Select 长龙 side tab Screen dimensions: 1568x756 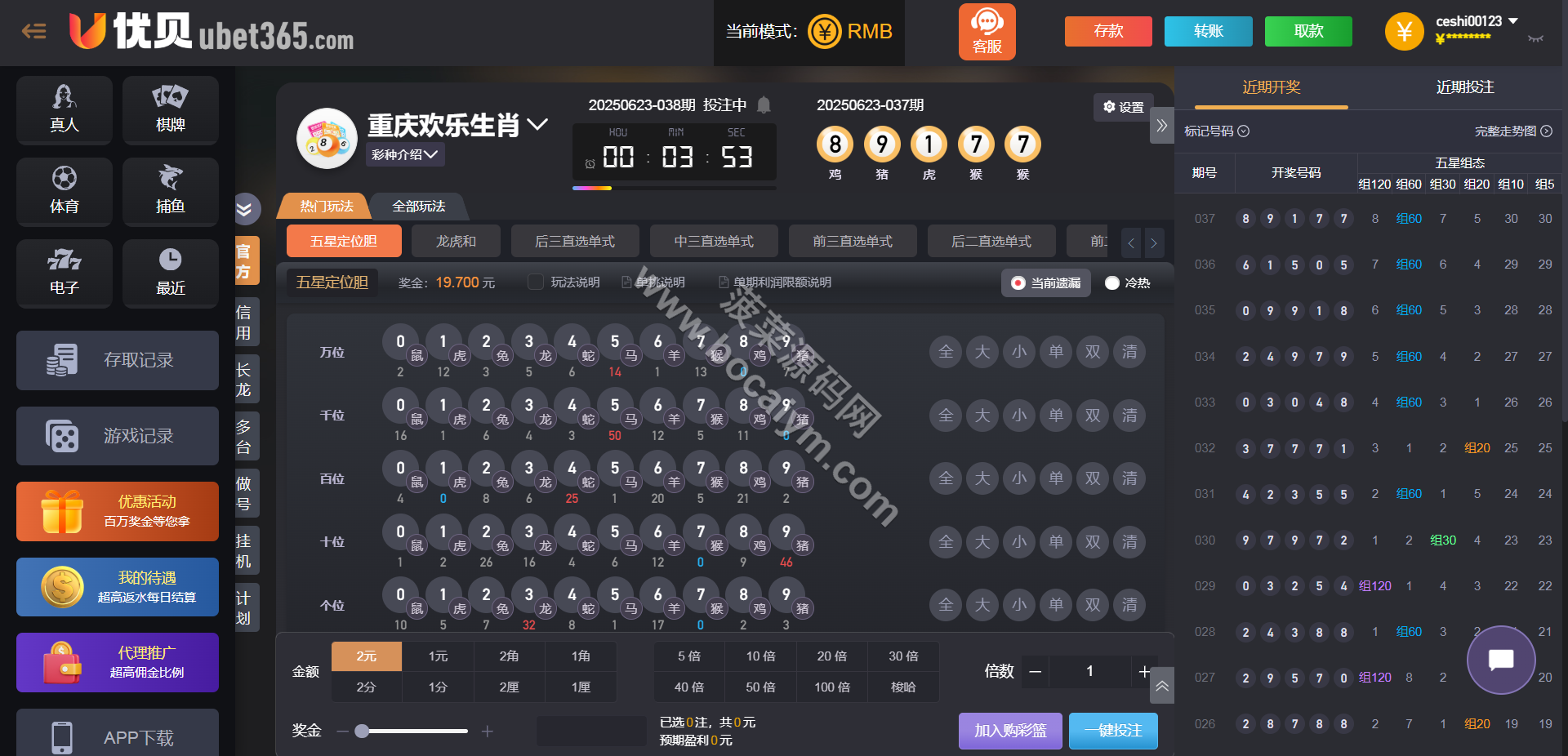pyautogui.click(x=247, y=380)
